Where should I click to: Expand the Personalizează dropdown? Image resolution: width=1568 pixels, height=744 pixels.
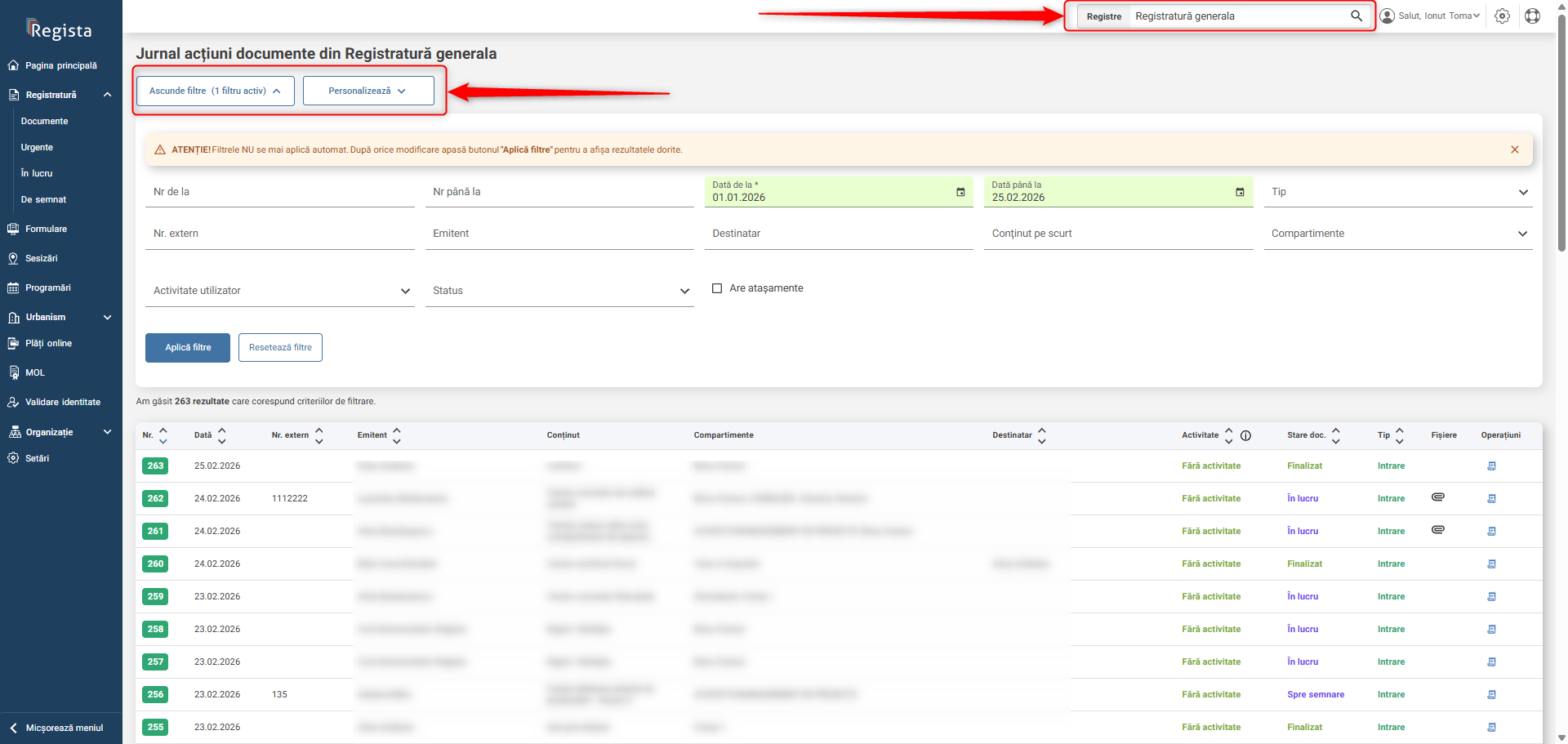[x=368, y=91]
